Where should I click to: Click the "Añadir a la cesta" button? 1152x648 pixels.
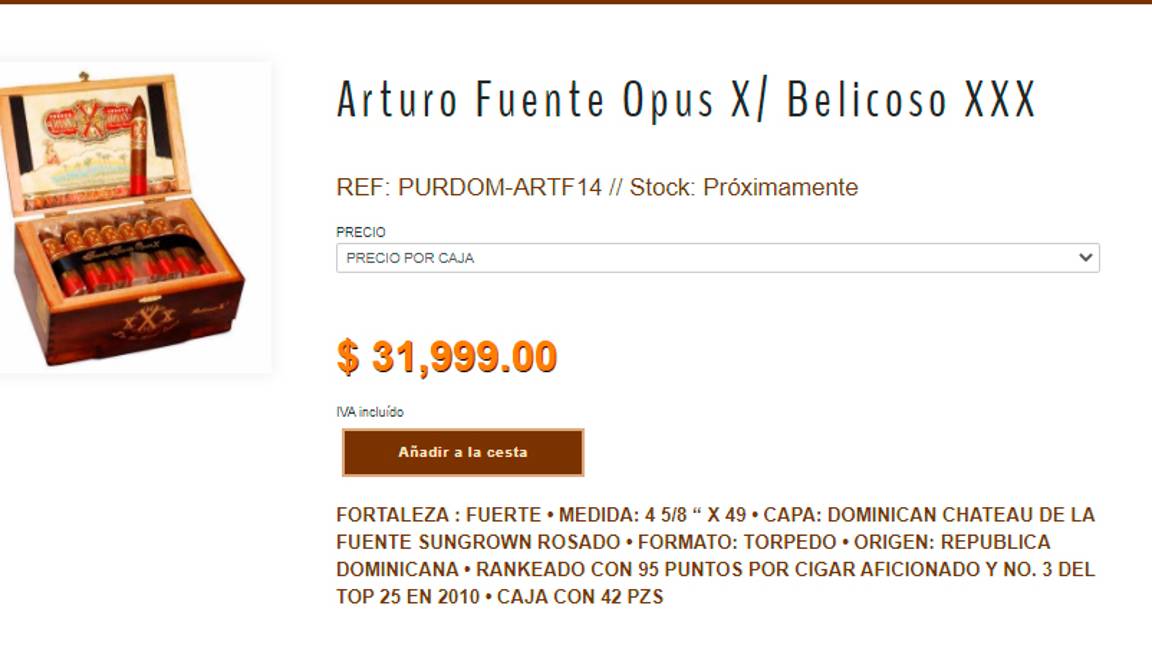pos(463,450)
